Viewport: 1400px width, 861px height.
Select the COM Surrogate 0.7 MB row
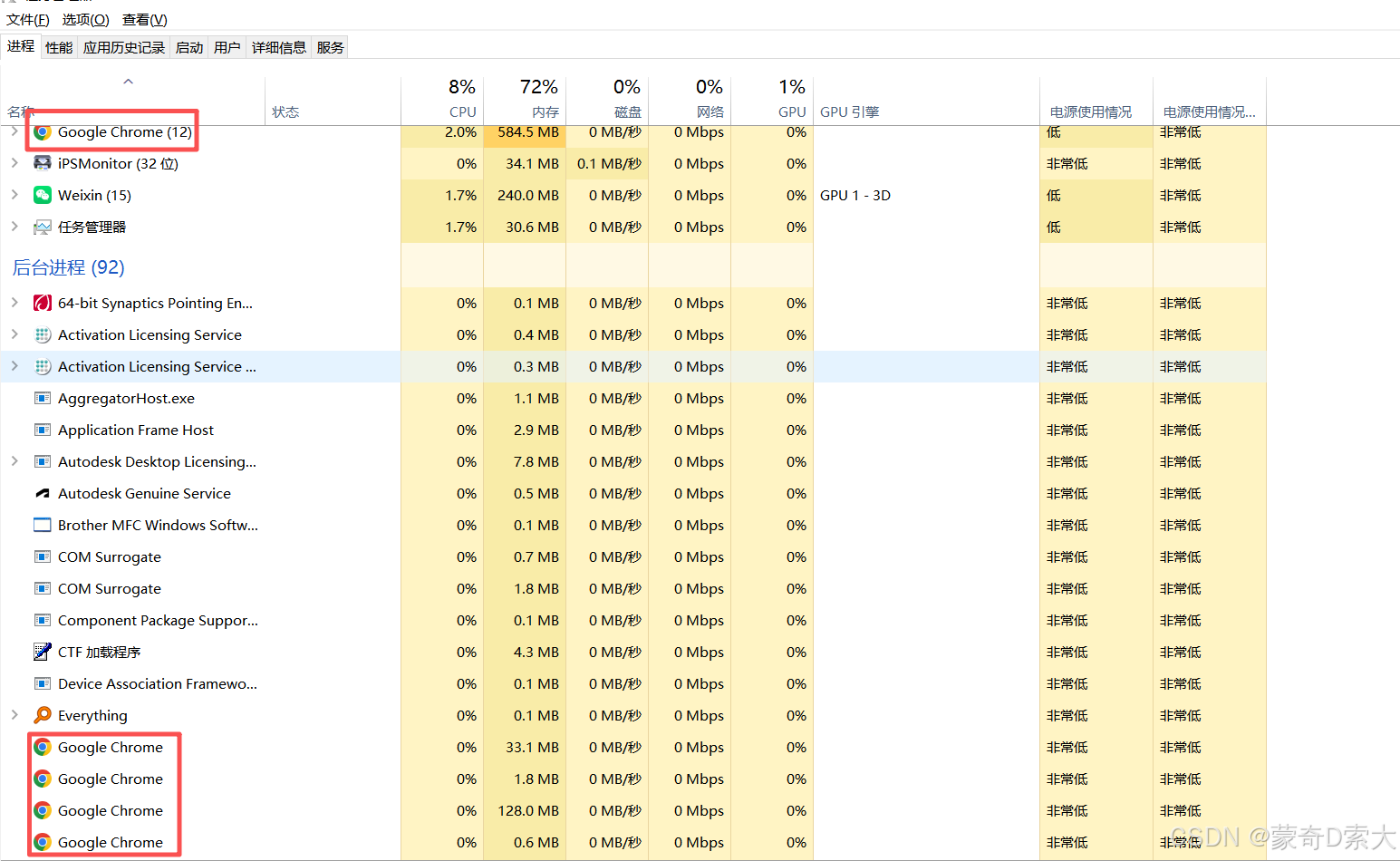point(633,556)
